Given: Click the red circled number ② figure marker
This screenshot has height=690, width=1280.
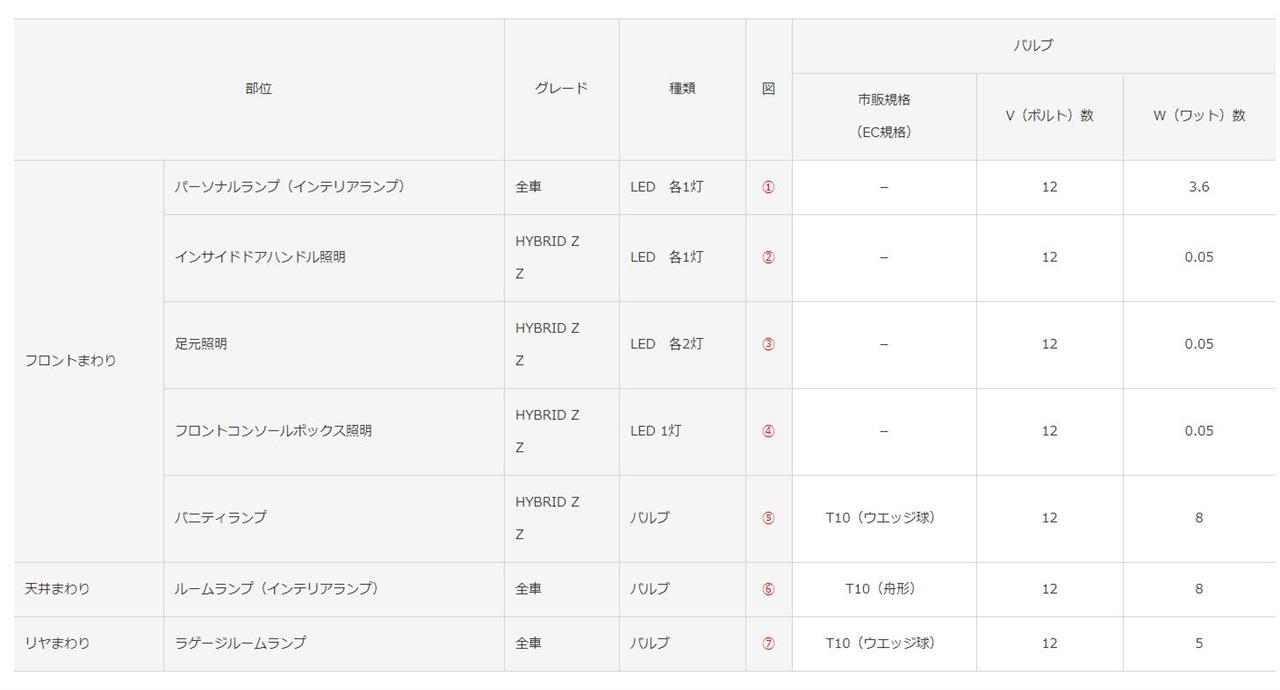Looking at the screenshot, I should point(768,257).
